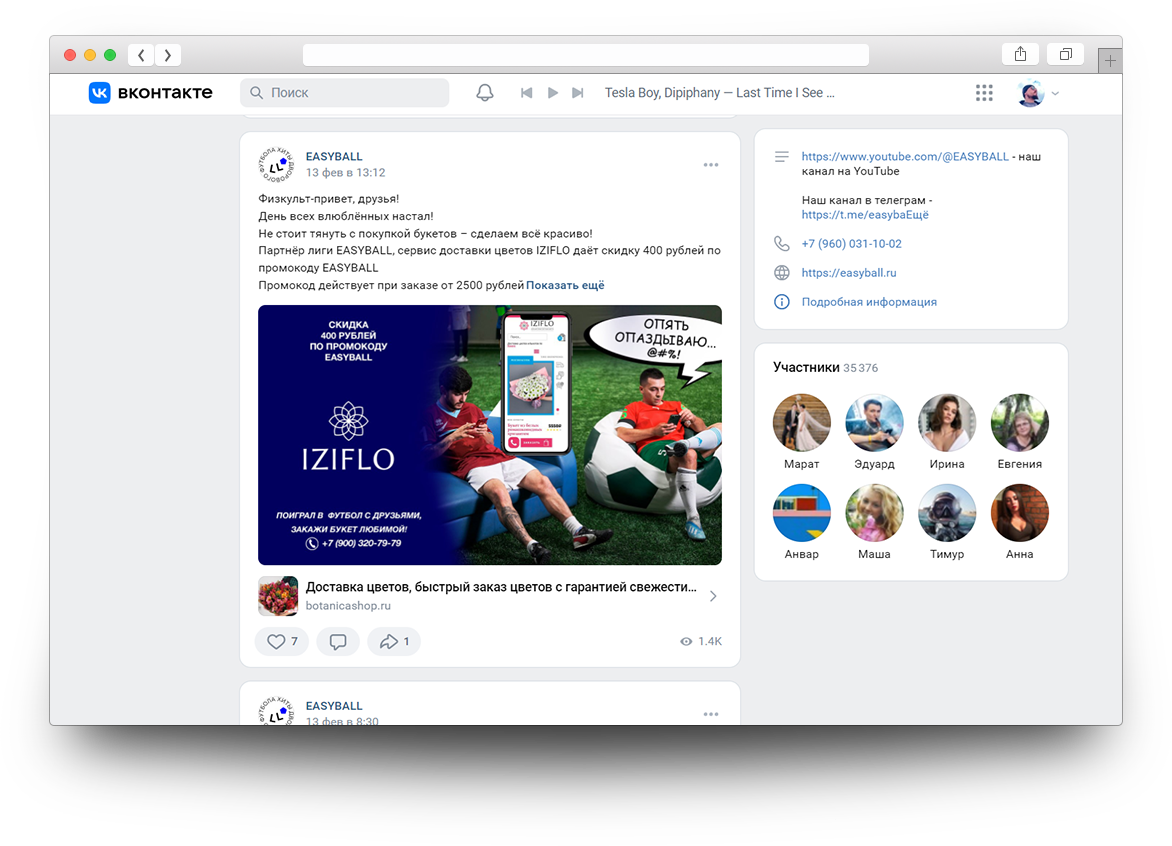Open member Анвар's profile
This screenshot has width=1172, height=846.
tap(801, 513)
